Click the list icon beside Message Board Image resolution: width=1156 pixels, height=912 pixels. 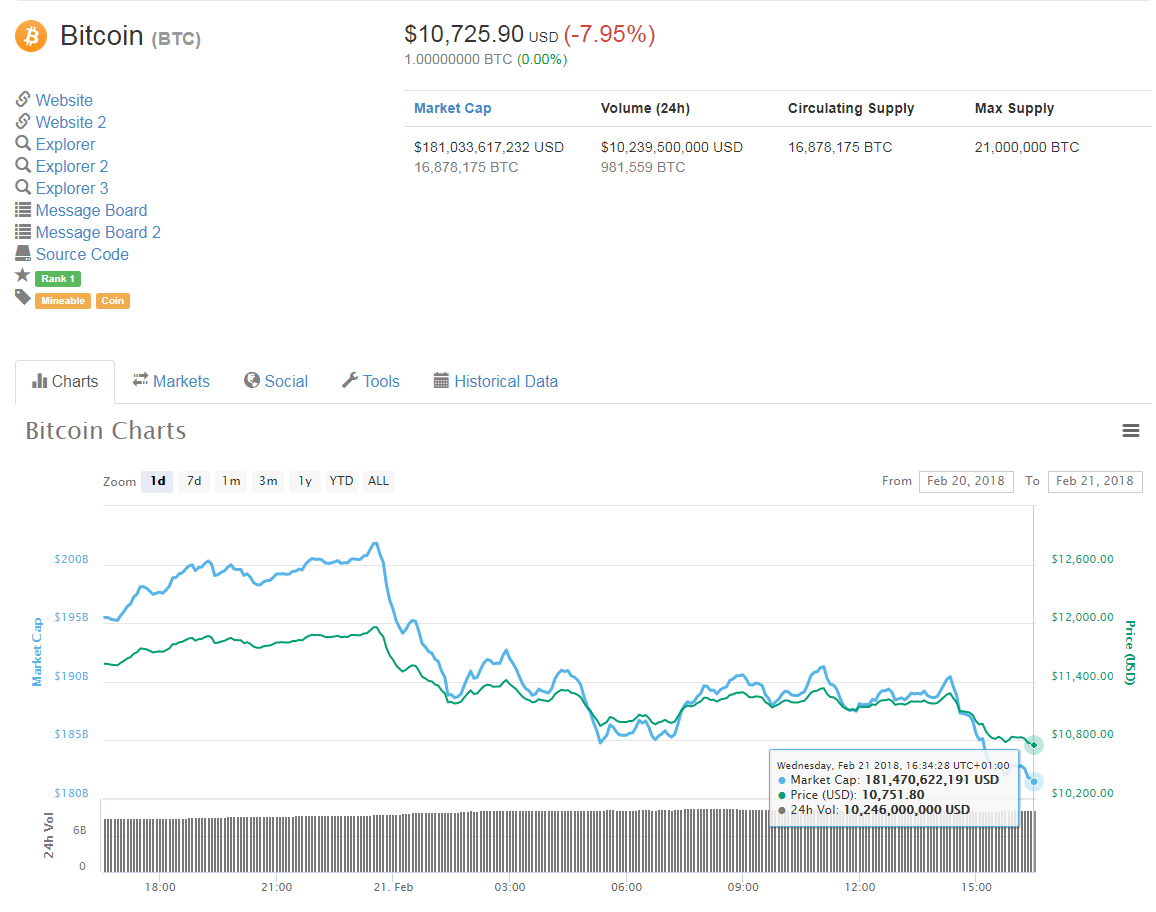point(23,209)
